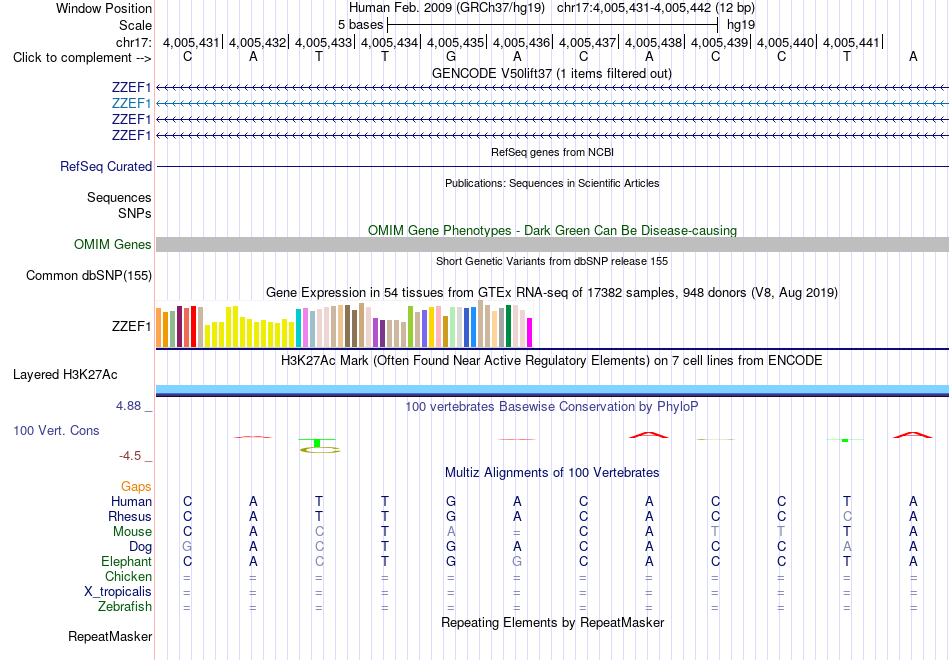This screenshot has width=950, height=660.
Task: Select the X_tropicalis species row label
Action: coord(118,592)
